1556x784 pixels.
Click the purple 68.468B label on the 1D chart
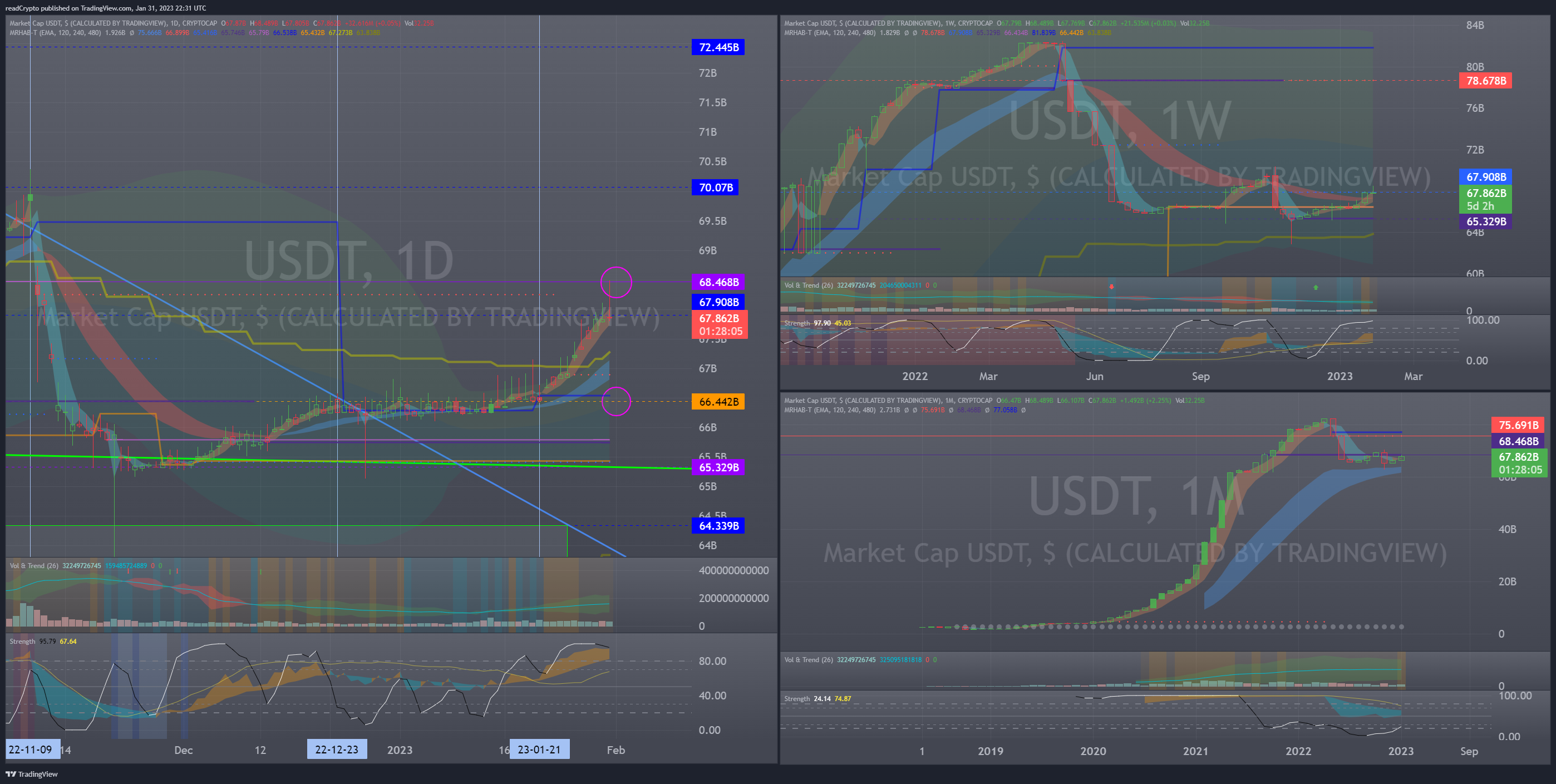[717, 282]
